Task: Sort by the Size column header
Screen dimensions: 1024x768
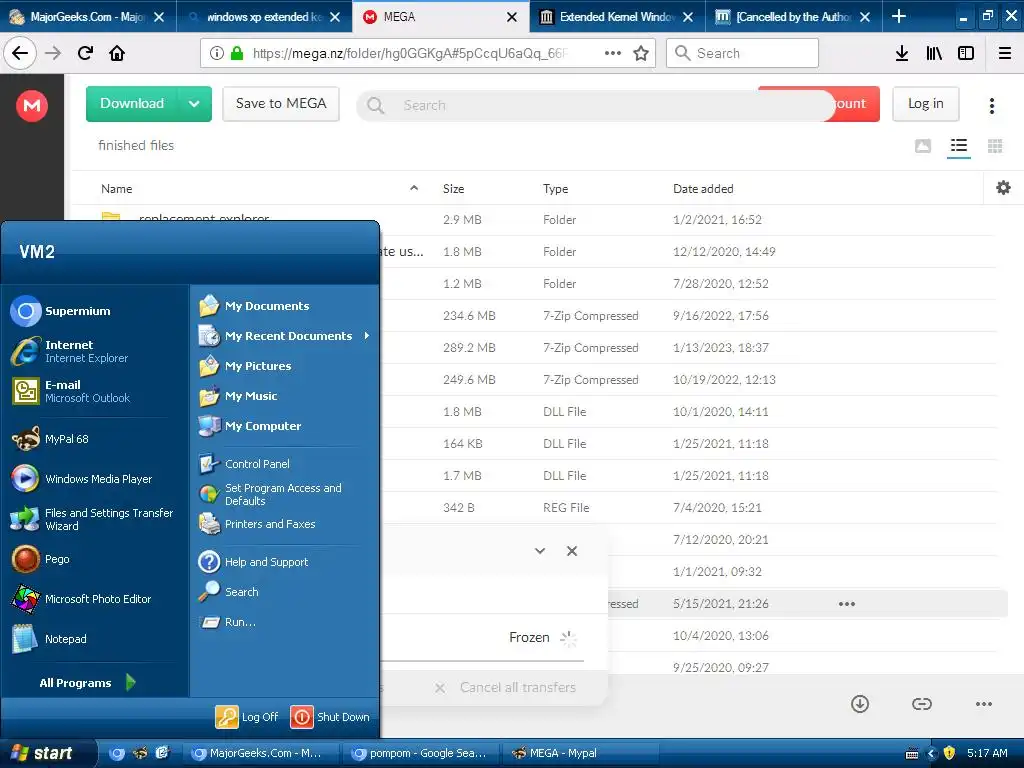Action: coord(453,189)
